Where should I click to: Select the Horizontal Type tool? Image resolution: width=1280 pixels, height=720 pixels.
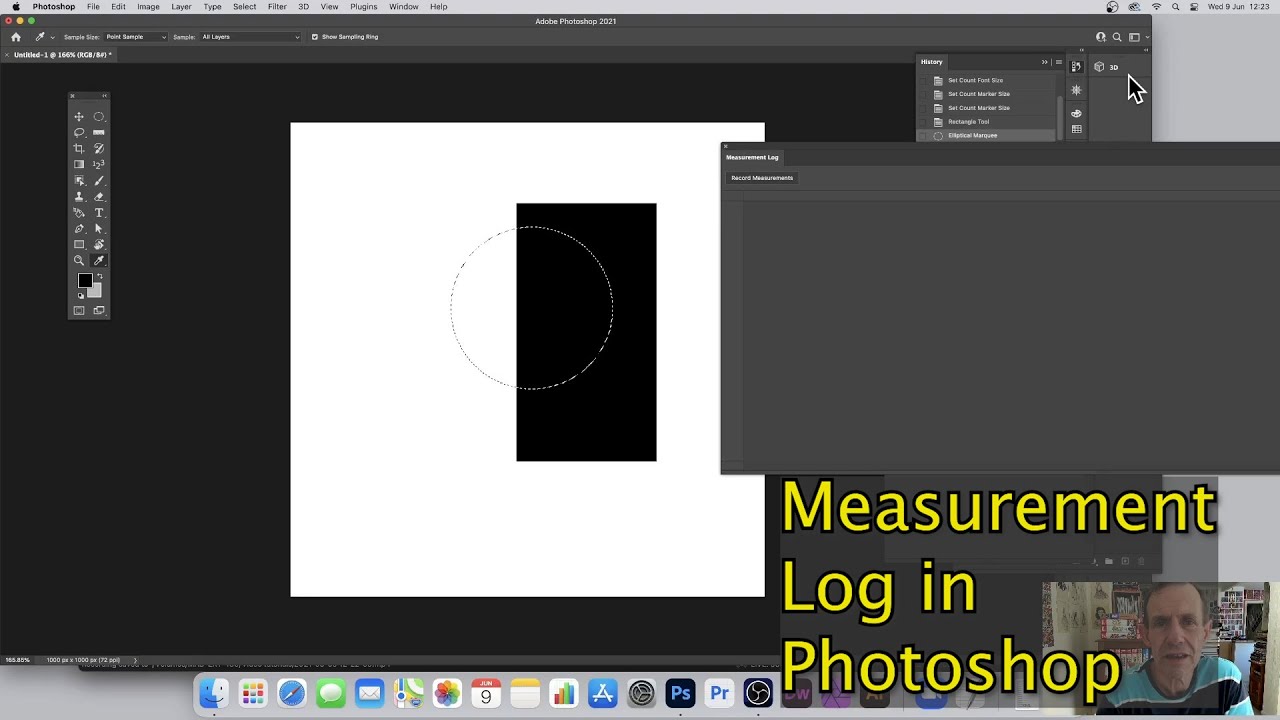tap(99, 213)
